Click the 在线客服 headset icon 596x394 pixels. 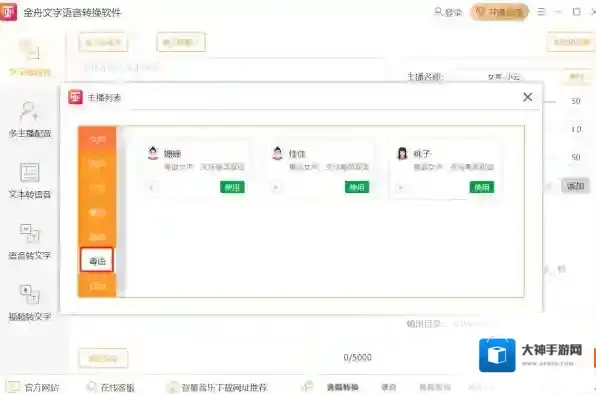point(91,387)
